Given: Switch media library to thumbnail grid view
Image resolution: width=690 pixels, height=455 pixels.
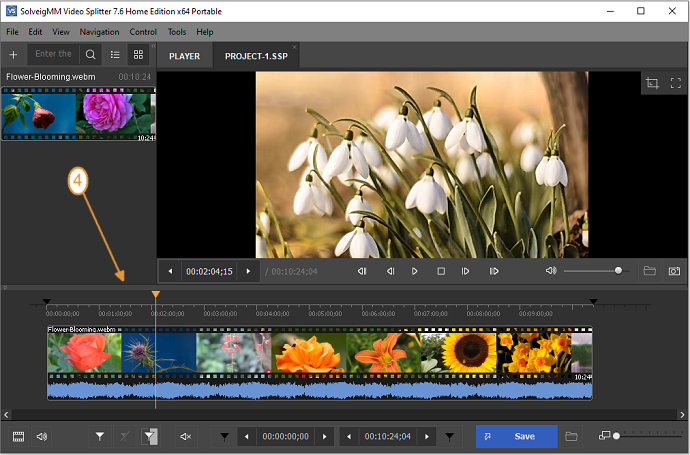Looking at the screenshot, I should [138, 55].
